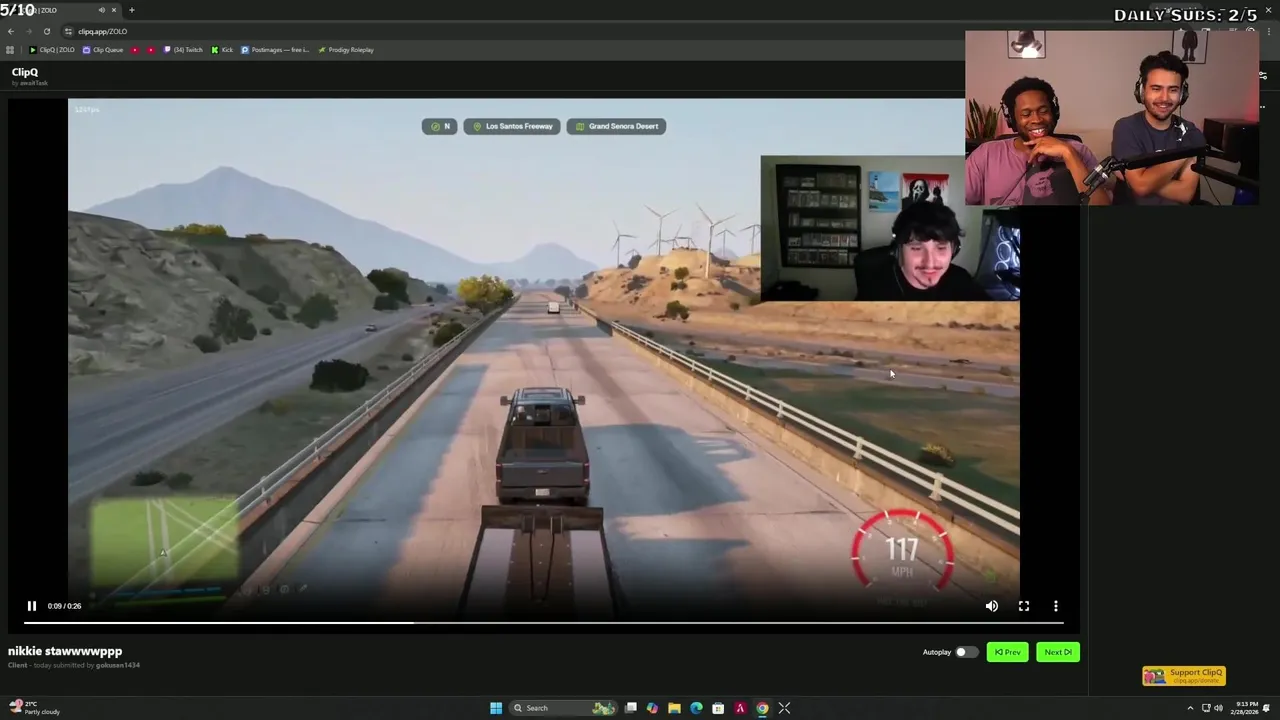This screenshot has height=720, width=1280.
Task: Open File Explorer from the taskbar
Action: click(674, 708)
